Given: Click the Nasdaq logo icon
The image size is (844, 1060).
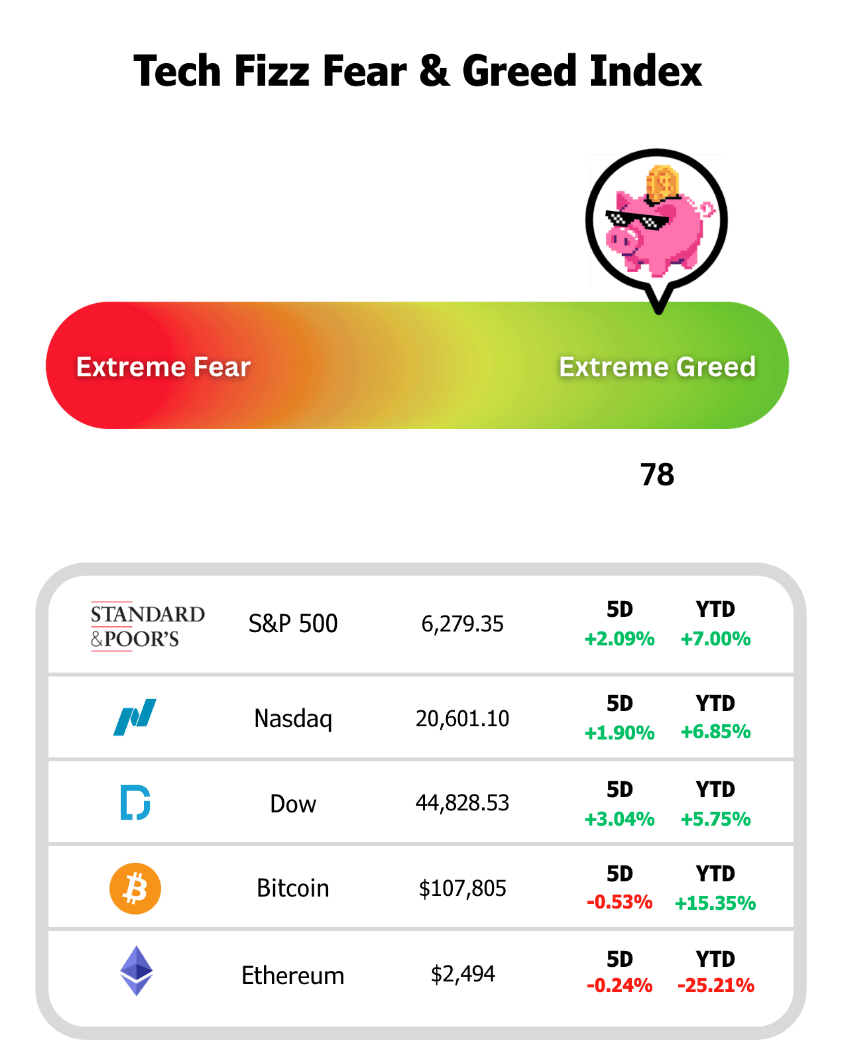Looking at the screenshot, I should tap(135, 717).
